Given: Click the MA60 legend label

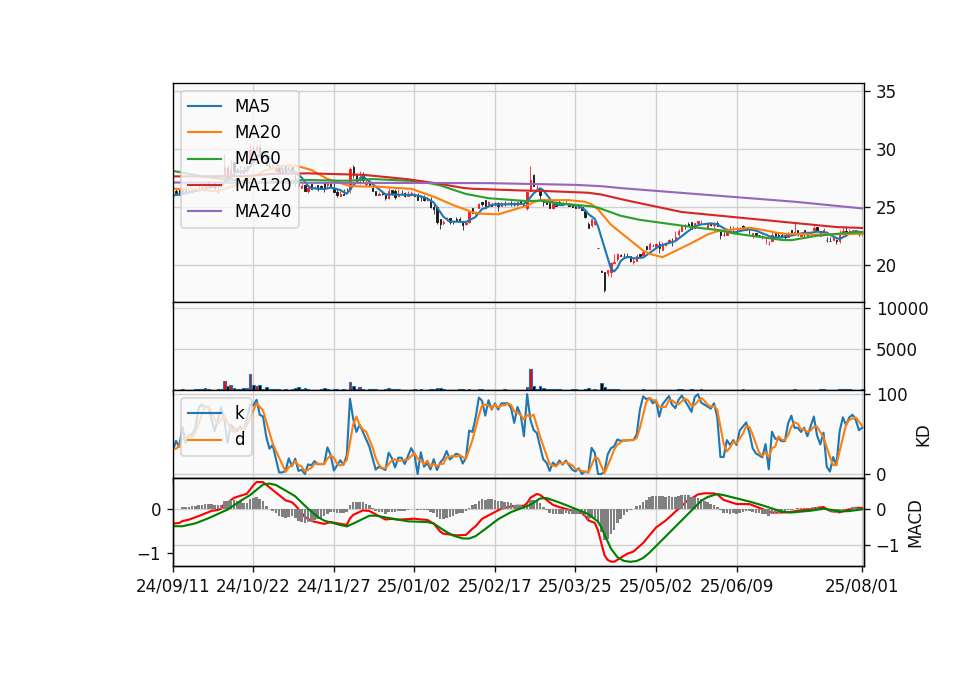Looking at the screenshot, I should [257, 158].
